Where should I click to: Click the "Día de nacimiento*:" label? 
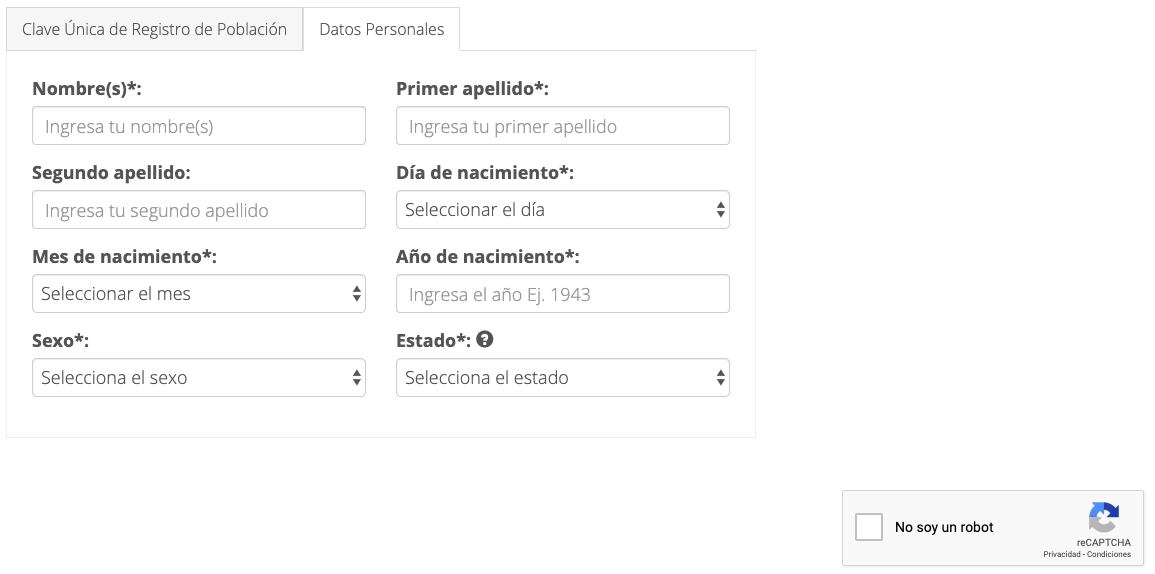pyautogui.click(x=485, y=173)
